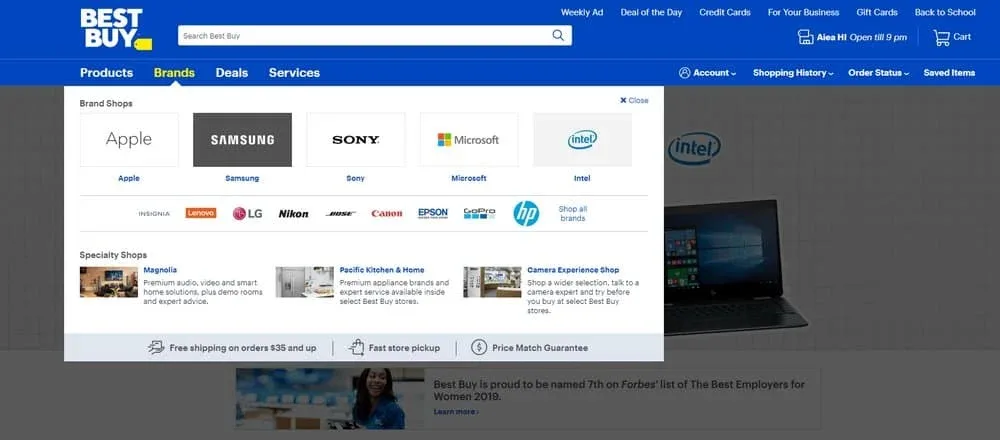The height and width of the screenshot is (440, 1000).
Task: Click the HP brand logo
Action: [526, 214]
